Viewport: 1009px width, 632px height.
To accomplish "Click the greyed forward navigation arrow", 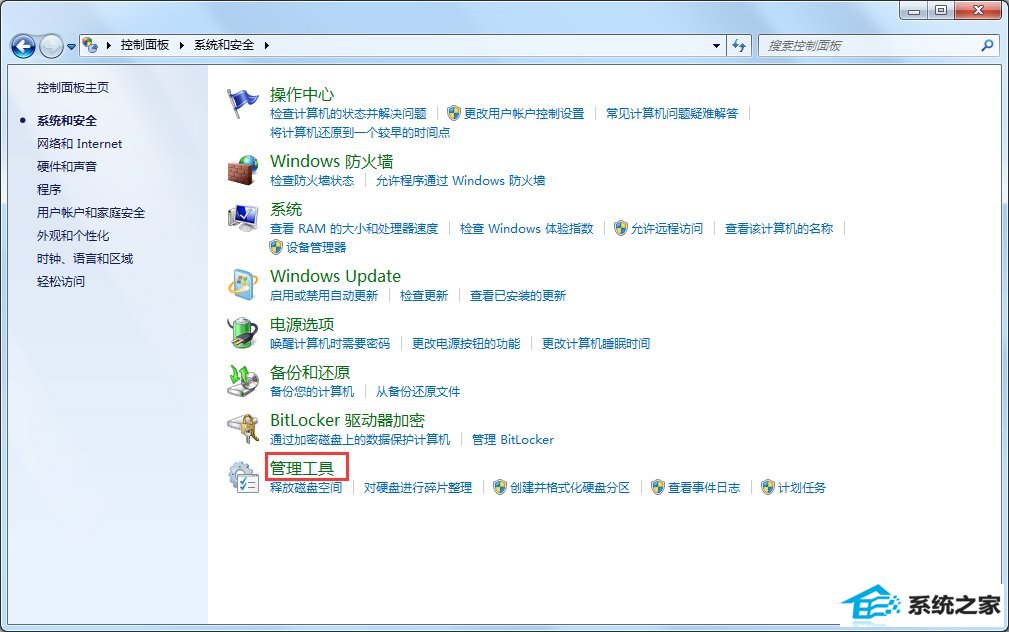I will [x=51, y=46].
